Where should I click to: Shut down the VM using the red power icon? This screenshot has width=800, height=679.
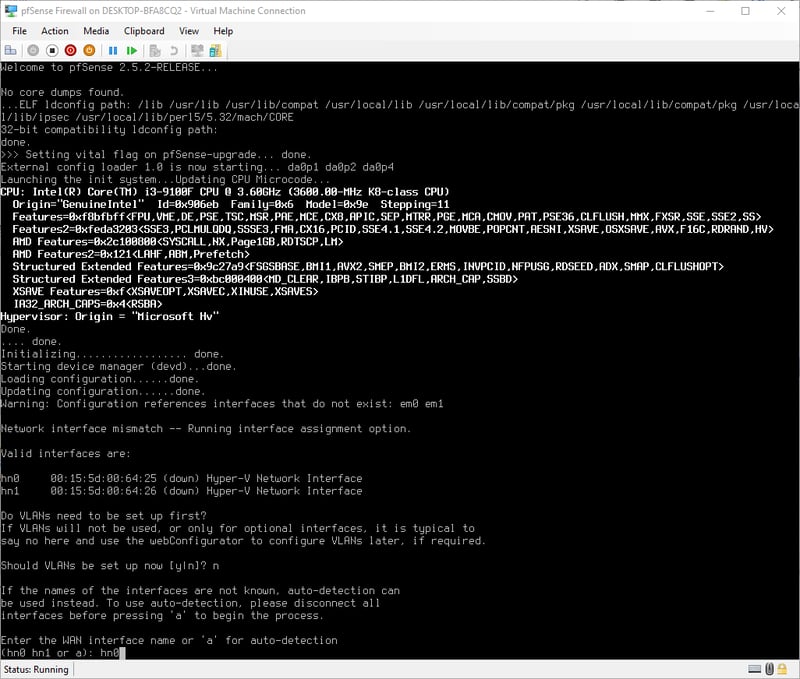point(70,50)
